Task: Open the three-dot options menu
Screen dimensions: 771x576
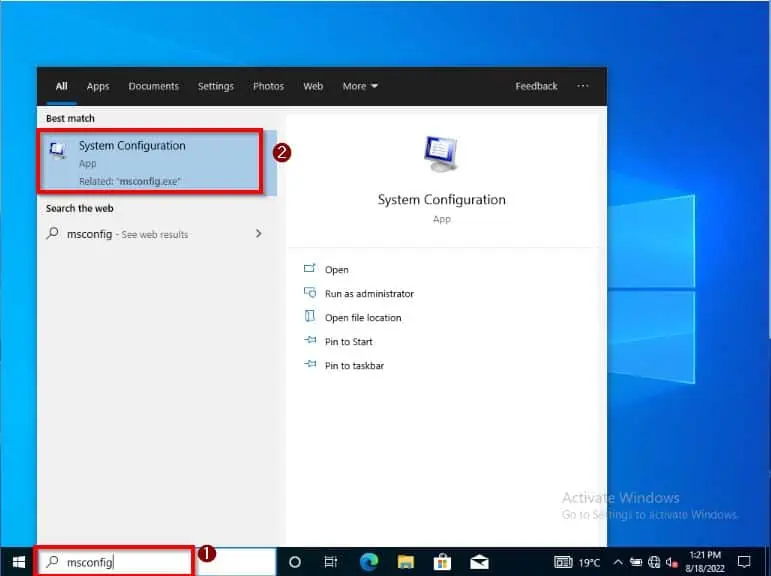Action: click(x=583, y=86)
